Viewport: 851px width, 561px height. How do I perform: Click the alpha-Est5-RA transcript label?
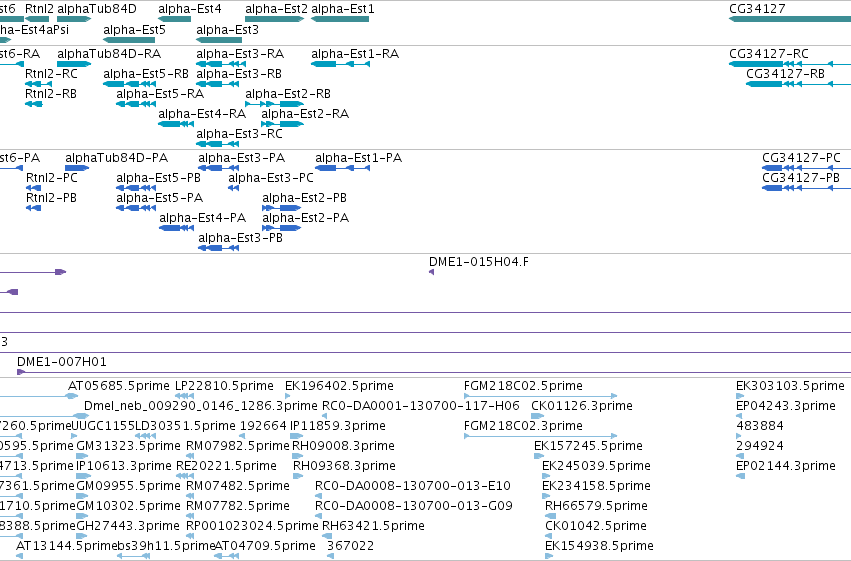160,94
